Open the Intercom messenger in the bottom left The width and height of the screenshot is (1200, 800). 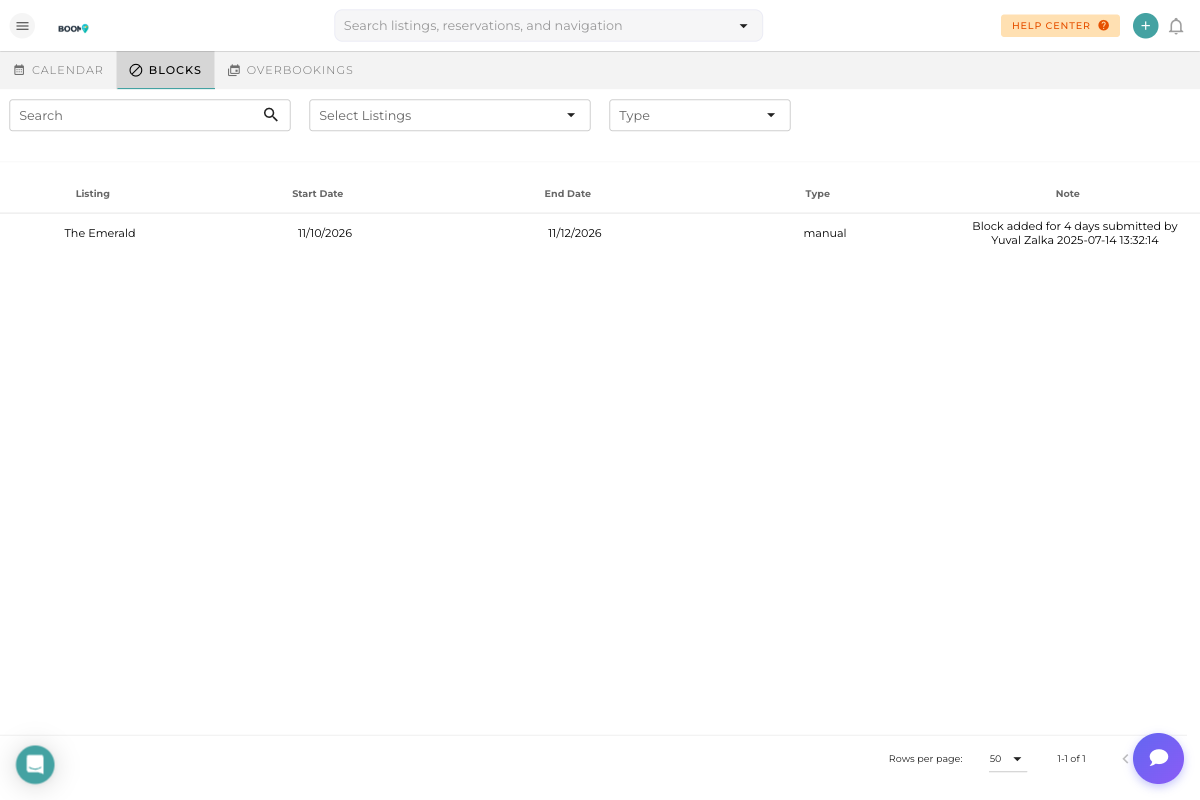tap(35, 764)
